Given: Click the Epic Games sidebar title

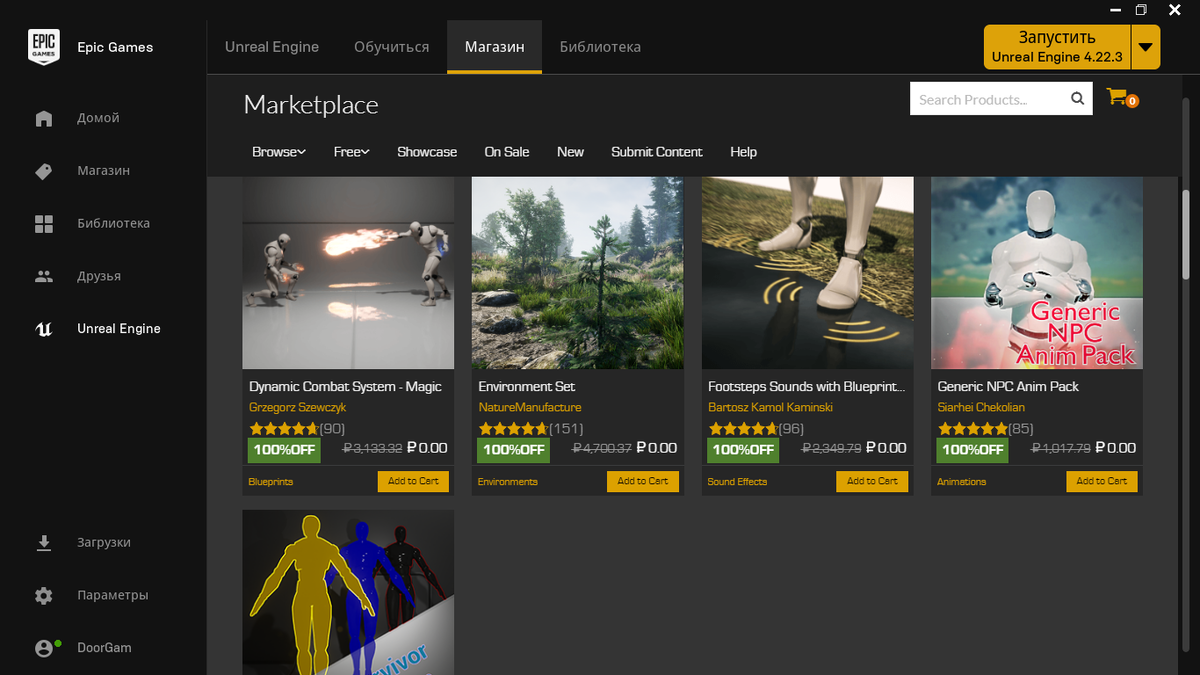Looking at the screenshot, I should 115,47.
